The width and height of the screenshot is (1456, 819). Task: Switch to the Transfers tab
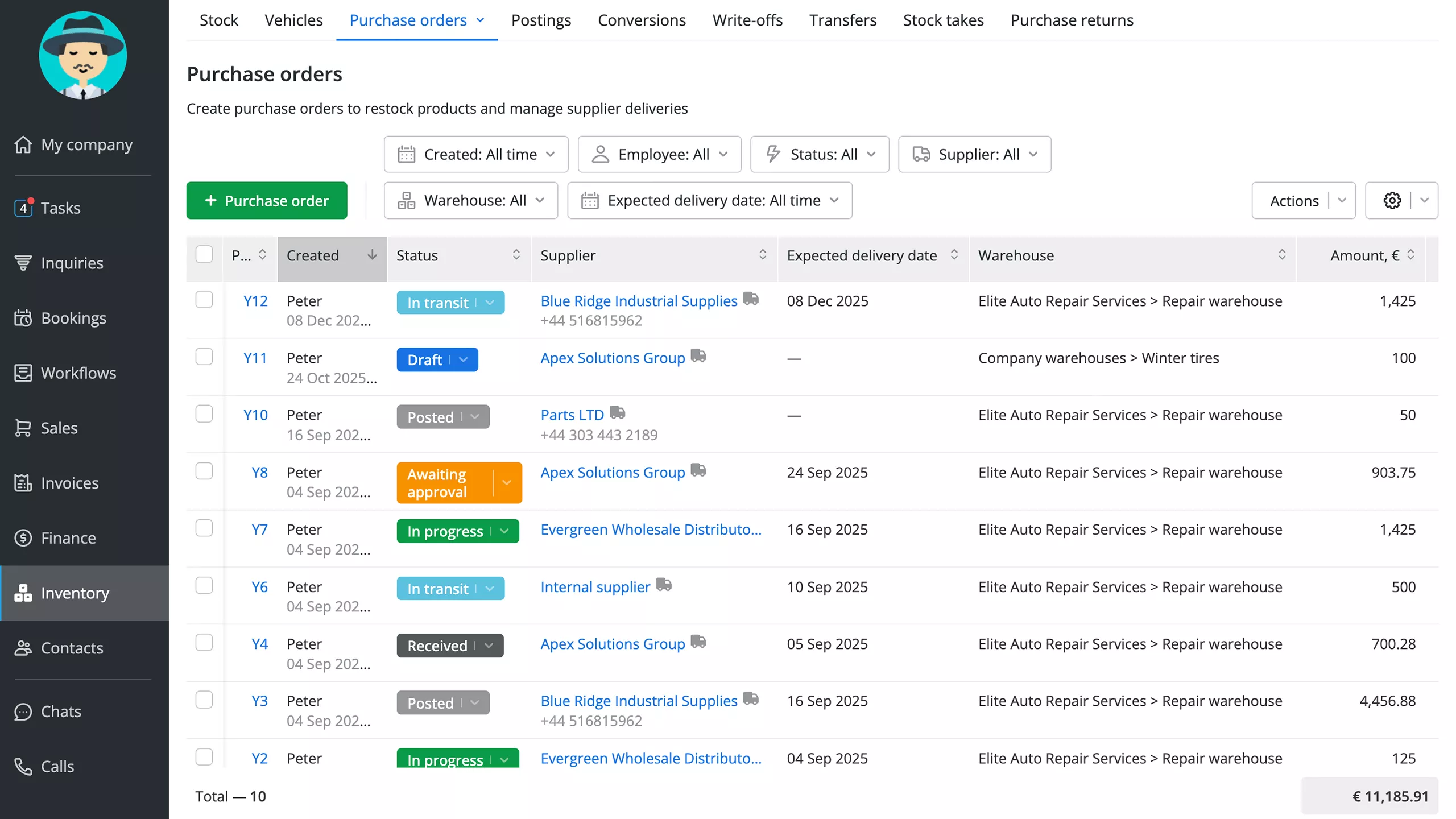[x=843, y=20]
